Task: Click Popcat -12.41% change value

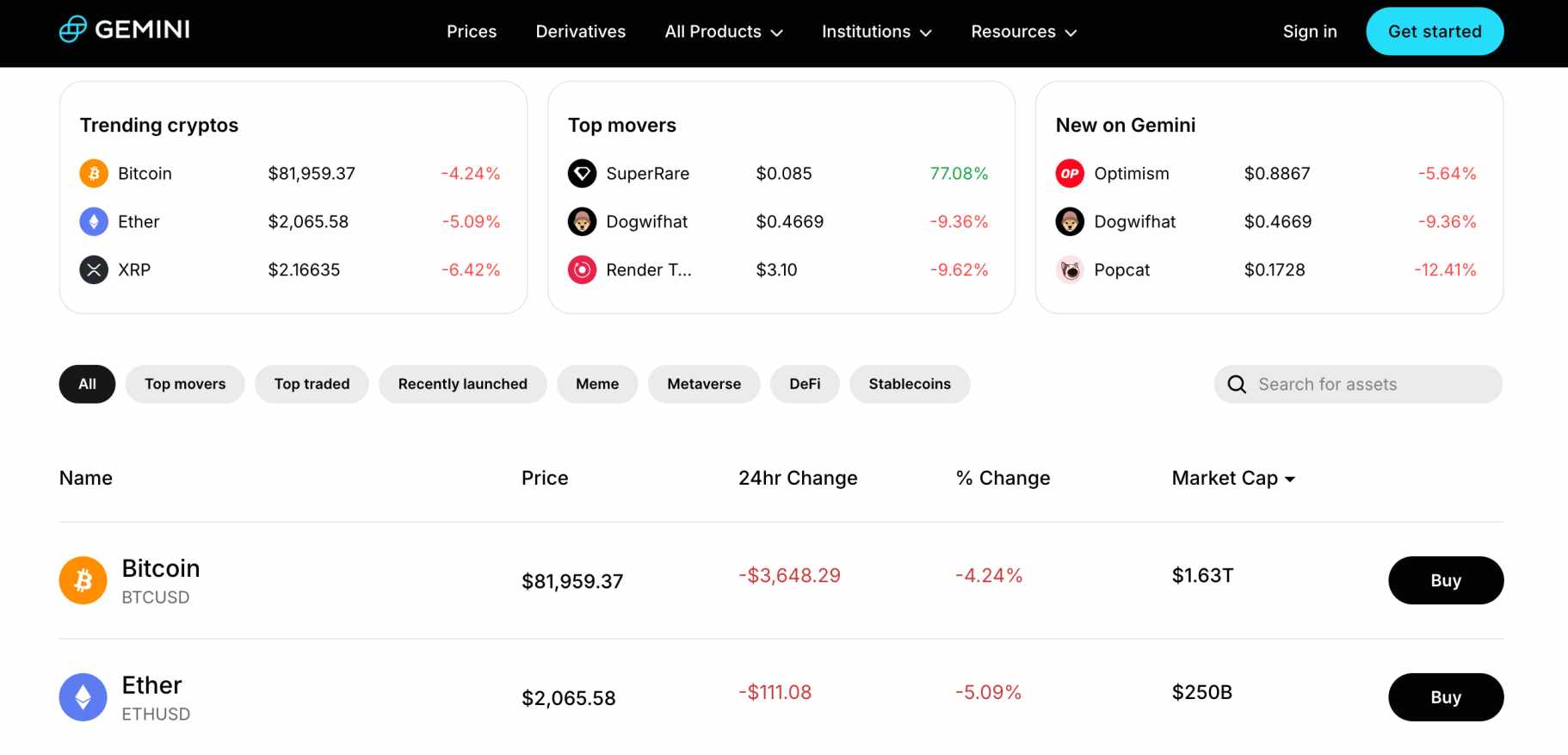Action: click(1445, 270)
